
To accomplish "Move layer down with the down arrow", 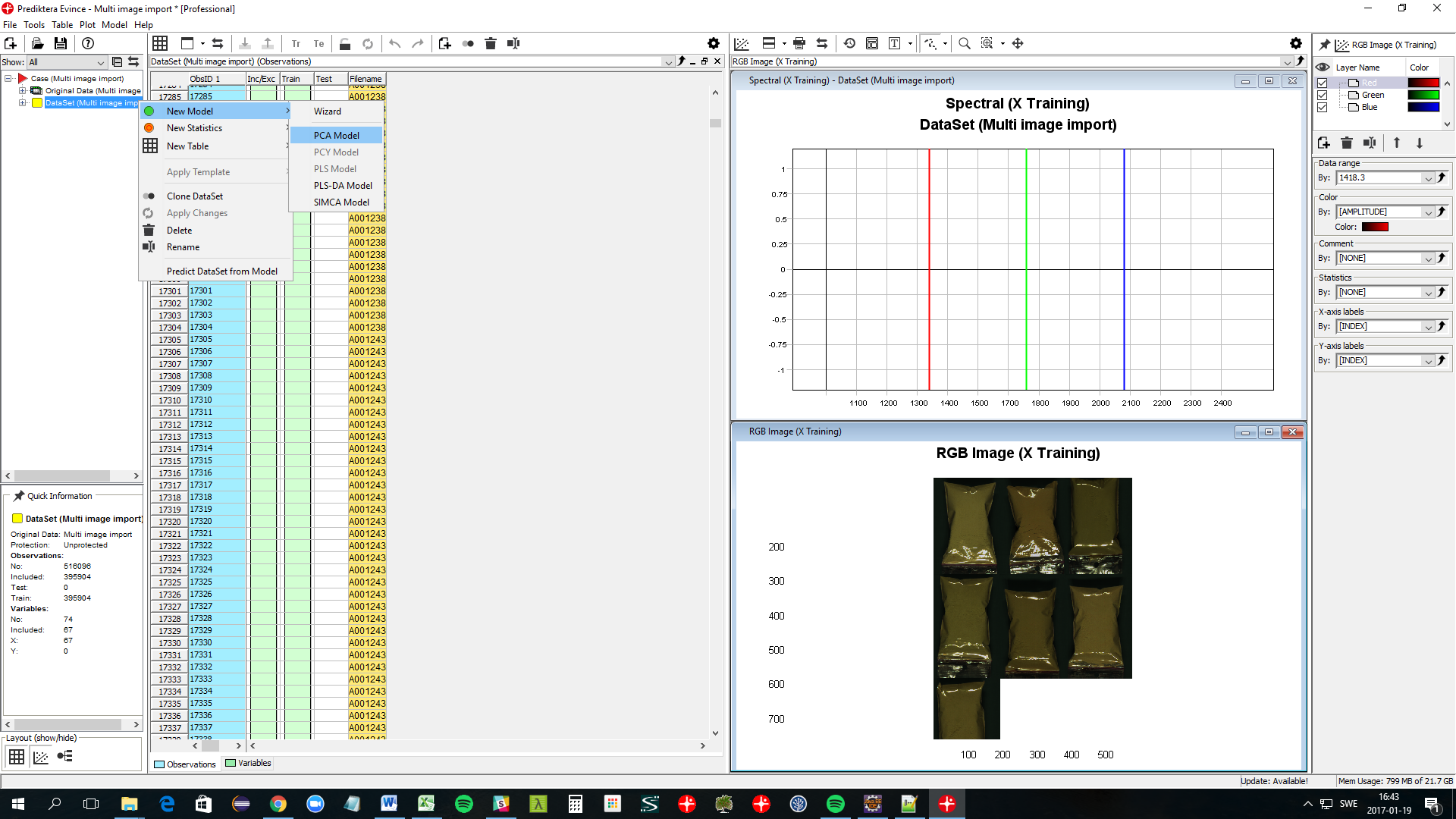I will coord(1420,143).
